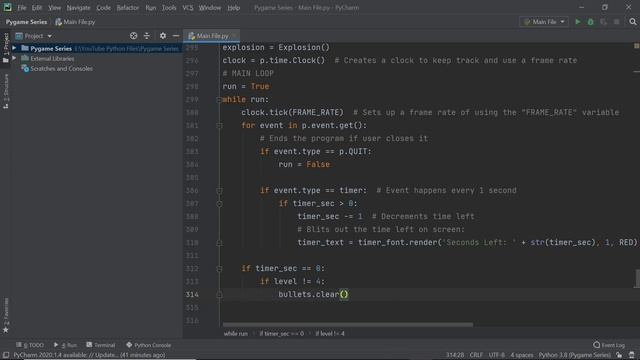Click the 'if level != 4' breadcrumb
The image size is (640, 360).
[x=330, y=334]
